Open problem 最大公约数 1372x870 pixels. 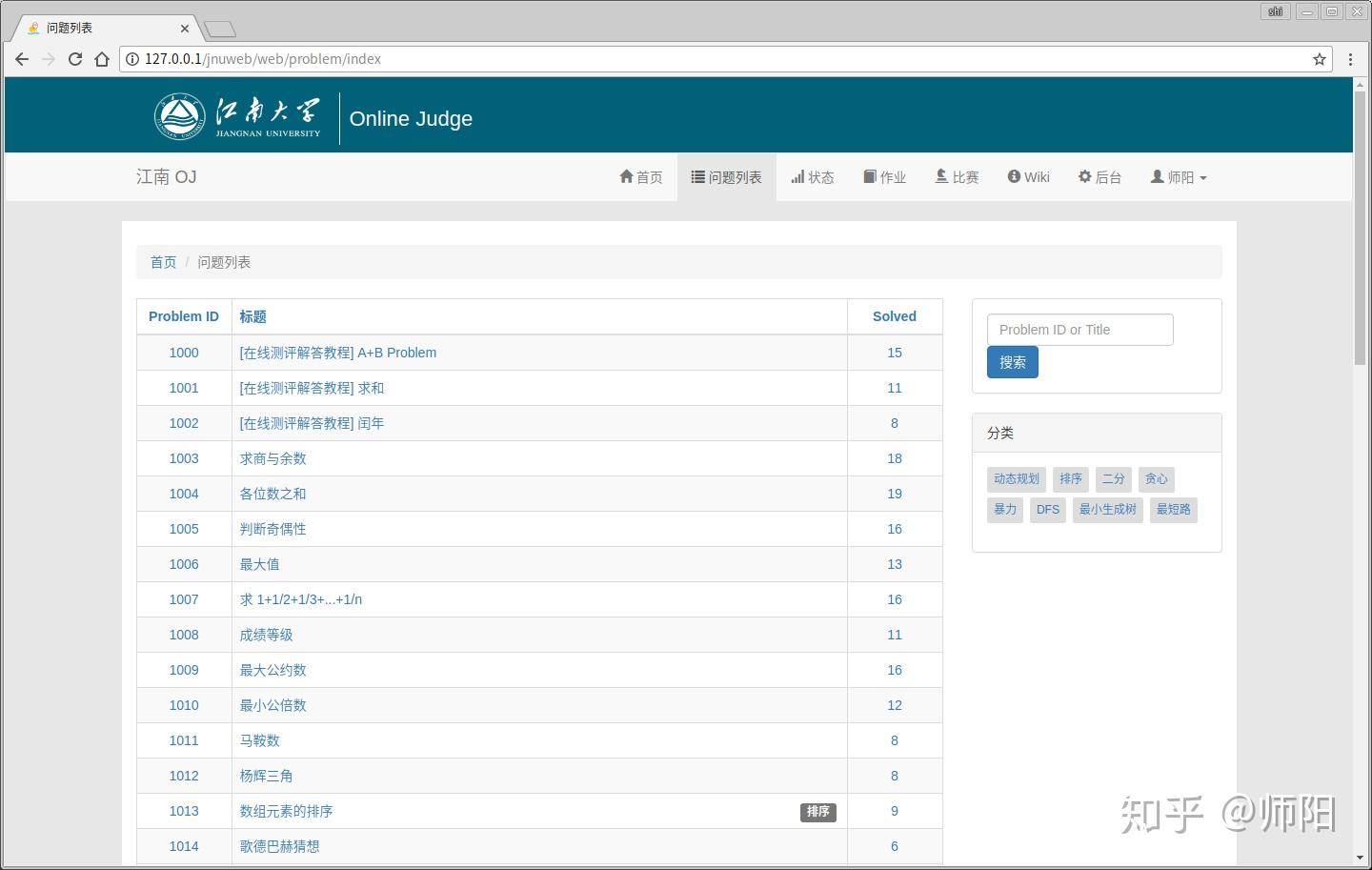(x=273, y=670)
